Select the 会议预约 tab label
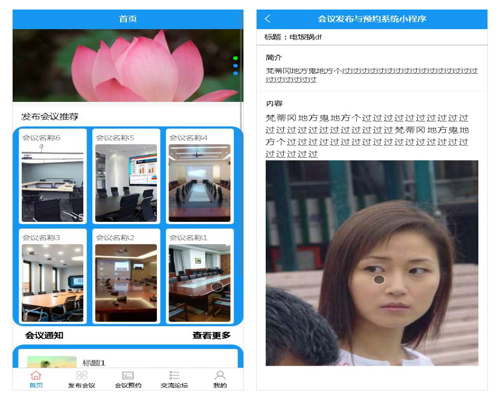Screen dimensions: 500x400 click(x=128, y=385)
